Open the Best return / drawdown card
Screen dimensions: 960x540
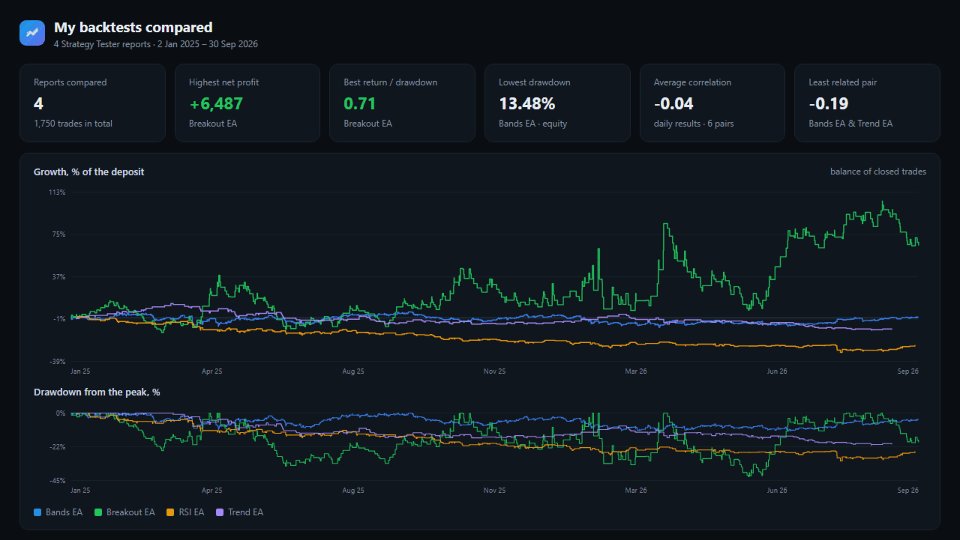tap(402, 103)
